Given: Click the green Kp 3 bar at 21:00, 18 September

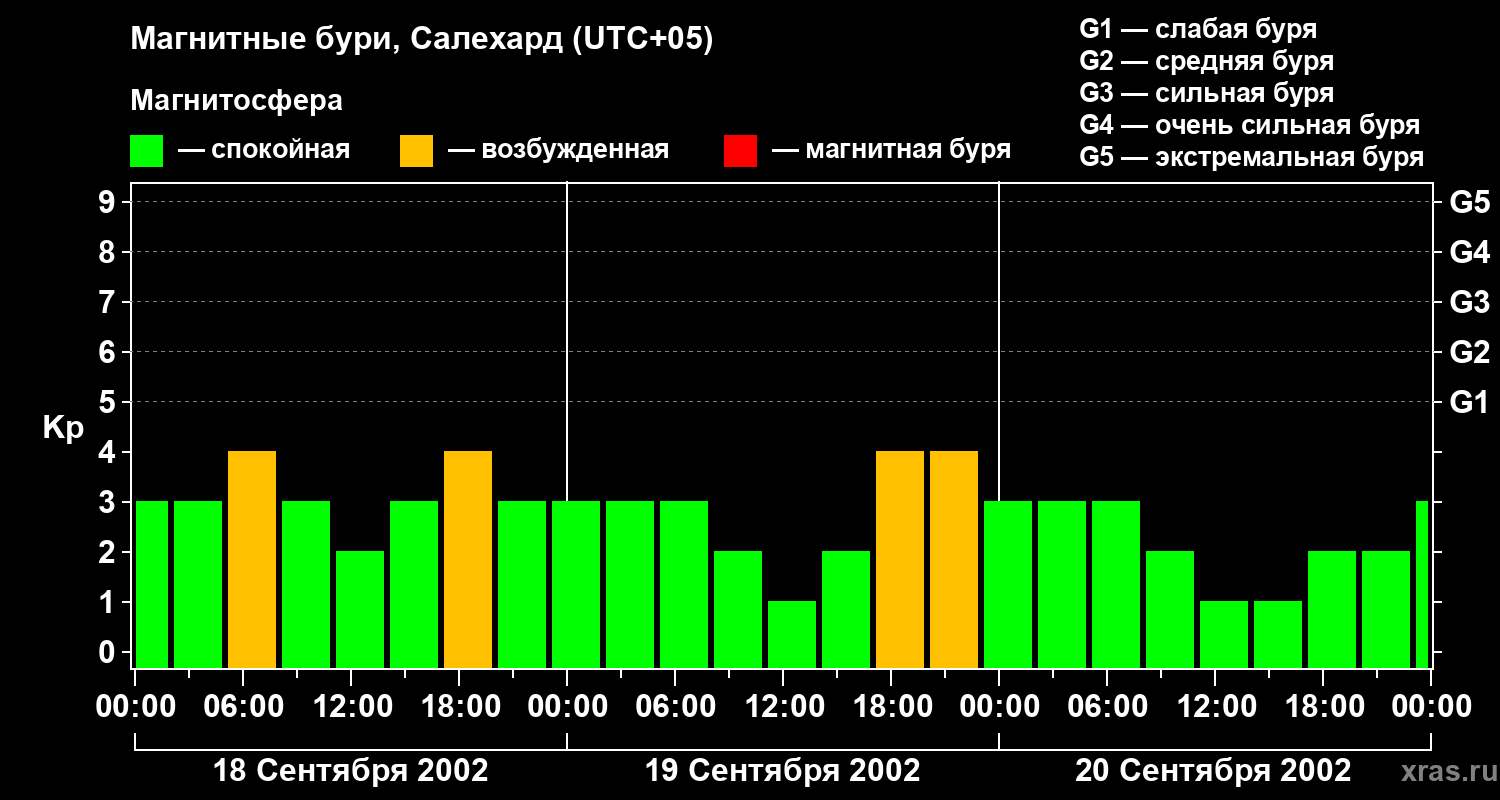Looking at the screenshot, I should (522, 585).
